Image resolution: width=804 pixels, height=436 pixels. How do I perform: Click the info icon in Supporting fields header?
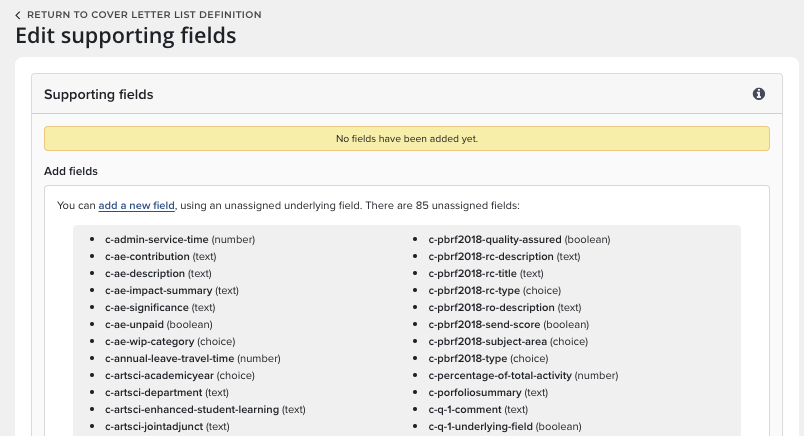tap(759, 94)
